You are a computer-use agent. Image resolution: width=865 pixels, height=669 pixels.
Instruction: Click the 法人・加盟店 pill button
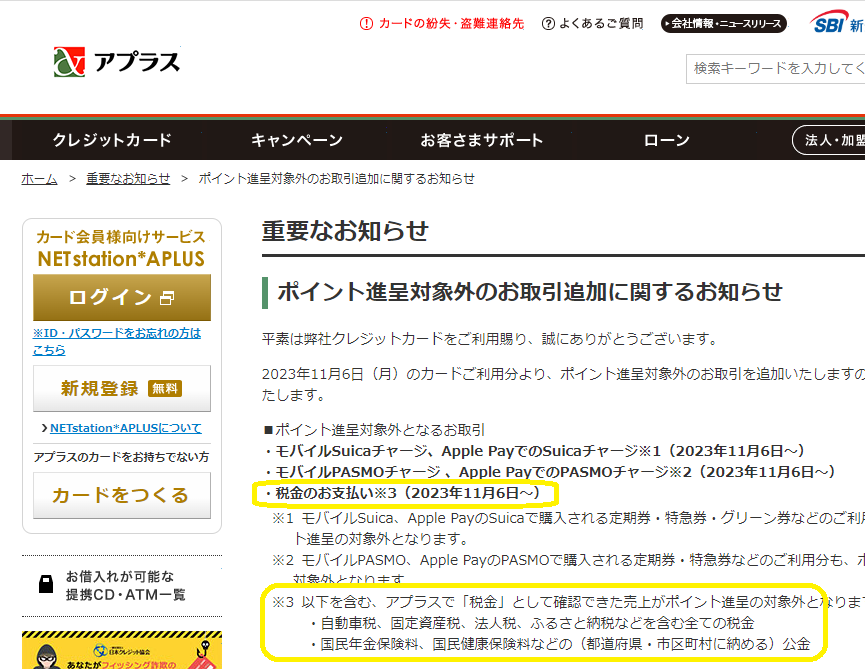tap(829, 140)
